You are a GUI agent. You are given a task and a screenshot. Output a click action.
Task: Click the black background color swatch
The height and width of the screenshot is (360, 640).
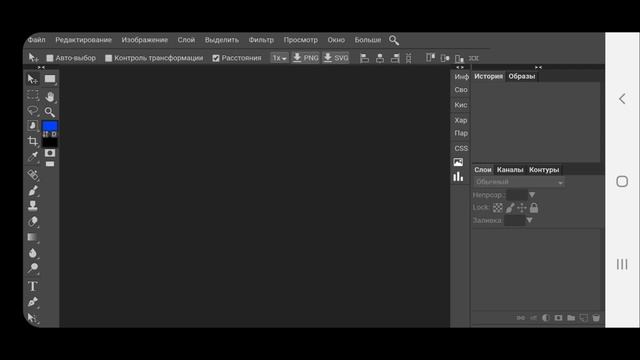pos(50,142)
